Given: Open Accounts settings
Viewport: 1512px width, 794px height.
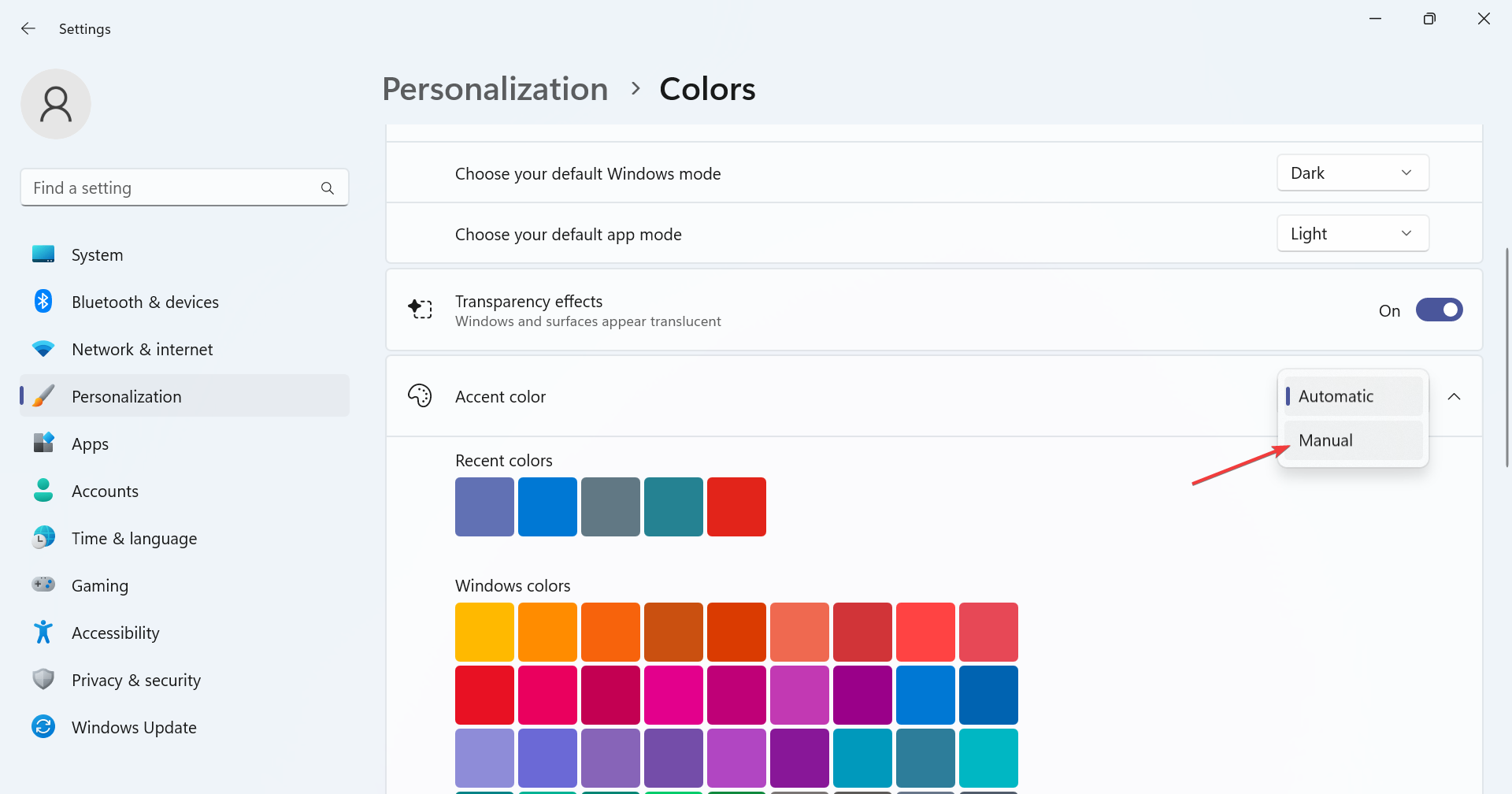Looking at the screenshot, I should pos(184,491).
